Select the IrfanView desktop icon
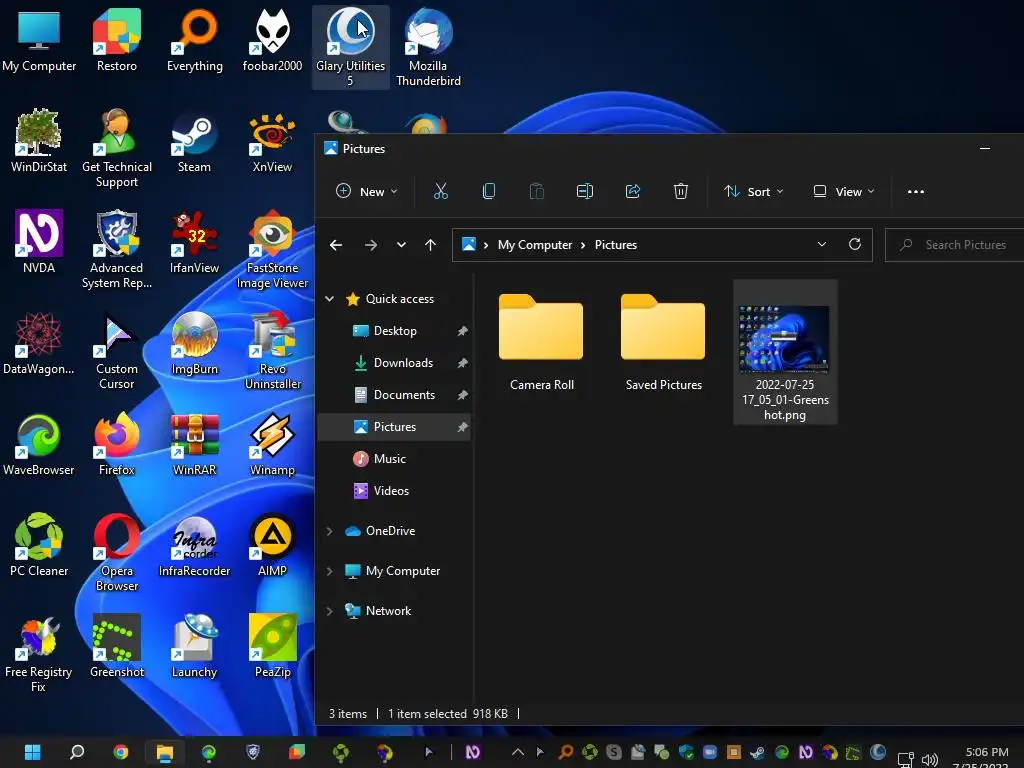Screen dimensions: 1024x768 coord(195,242)
